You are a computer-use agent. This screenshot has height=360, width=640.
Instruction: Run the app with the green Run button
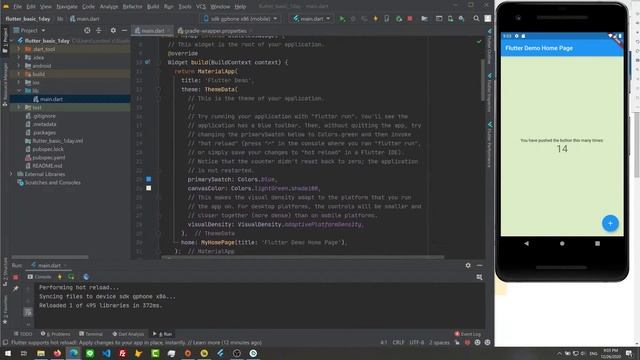point(342,19)
